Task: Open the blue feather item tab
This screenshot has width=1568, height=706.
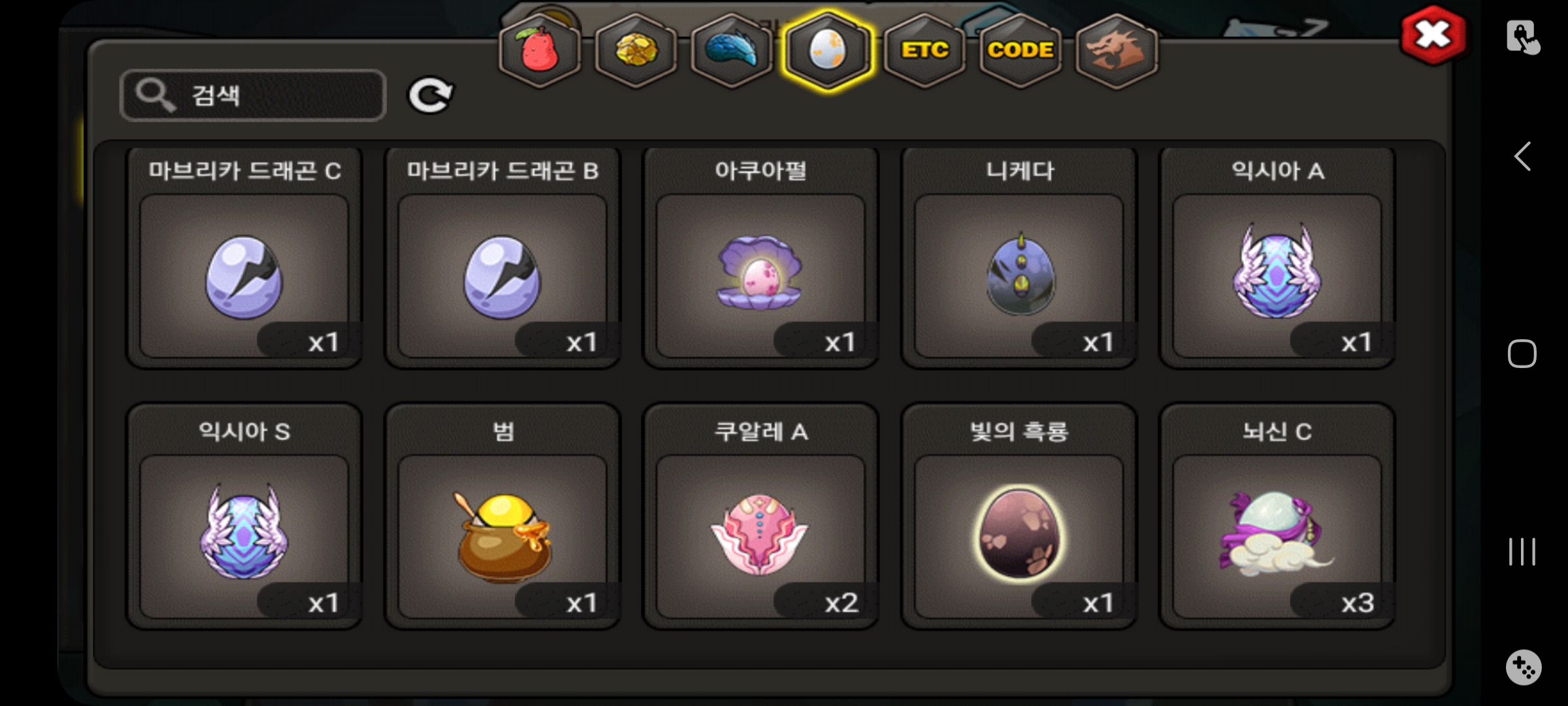Action: (732, 50)
